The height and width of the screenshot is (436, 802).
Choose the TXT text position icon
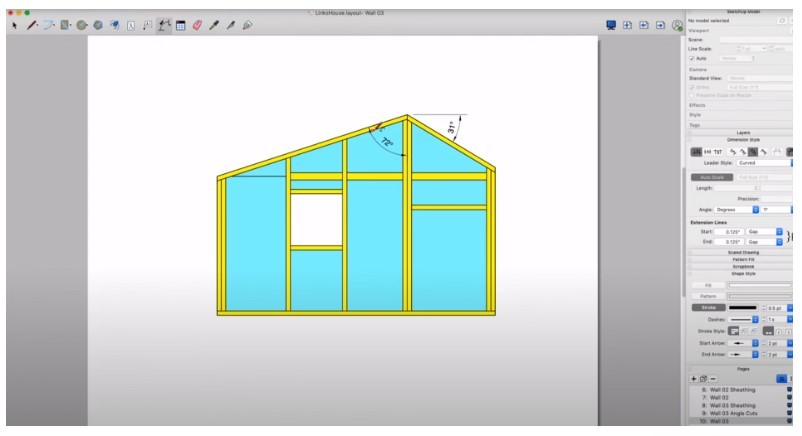point(718,152)
